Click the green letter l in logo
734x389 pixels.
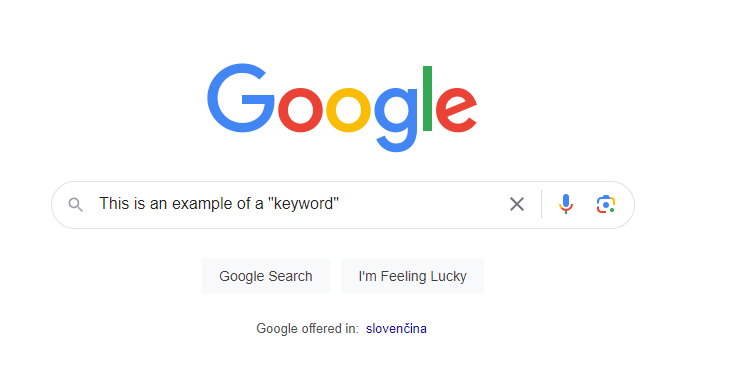(x=427, y=98)
